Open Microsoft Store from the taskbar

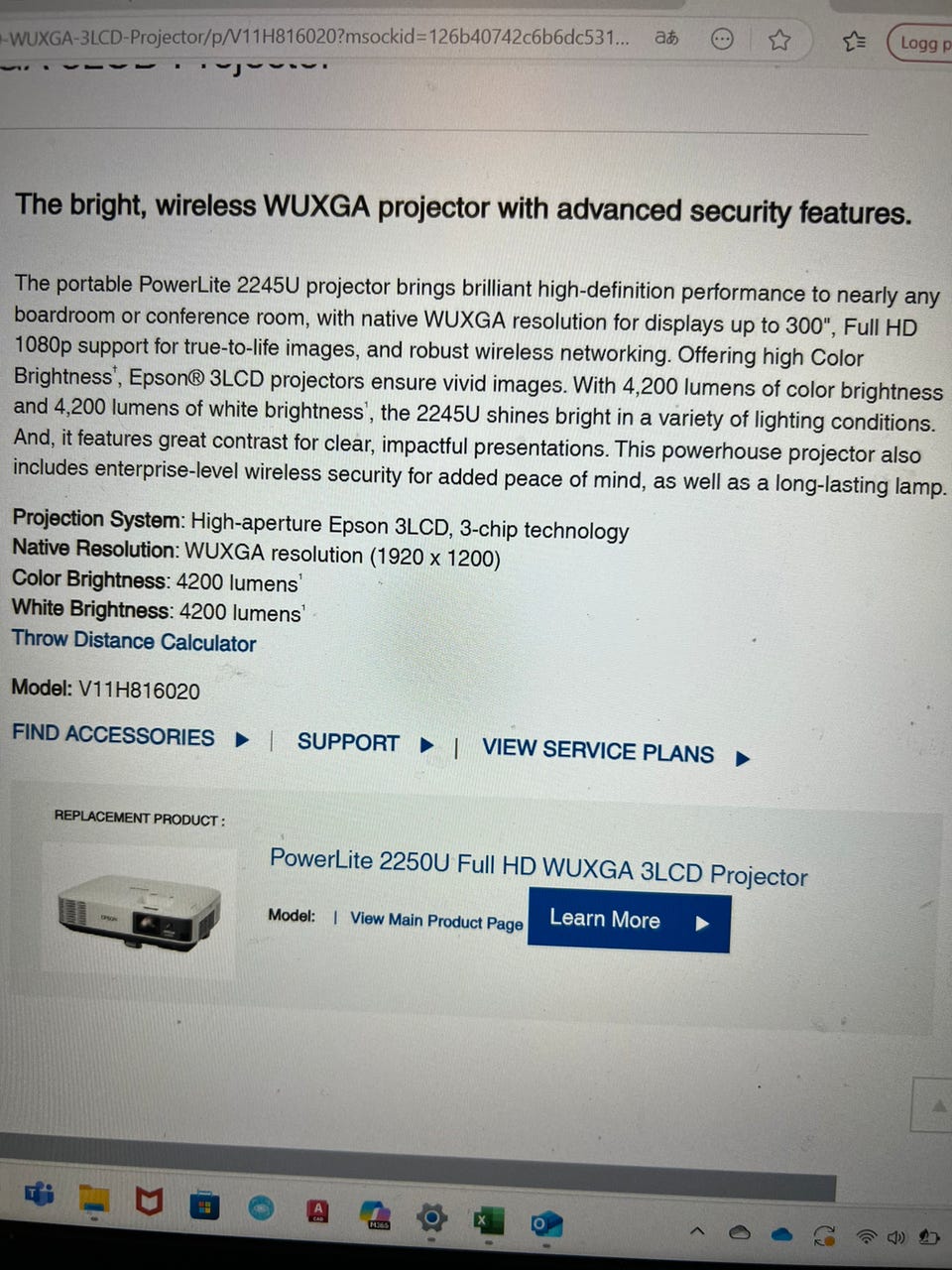(x=203, y=1206)
